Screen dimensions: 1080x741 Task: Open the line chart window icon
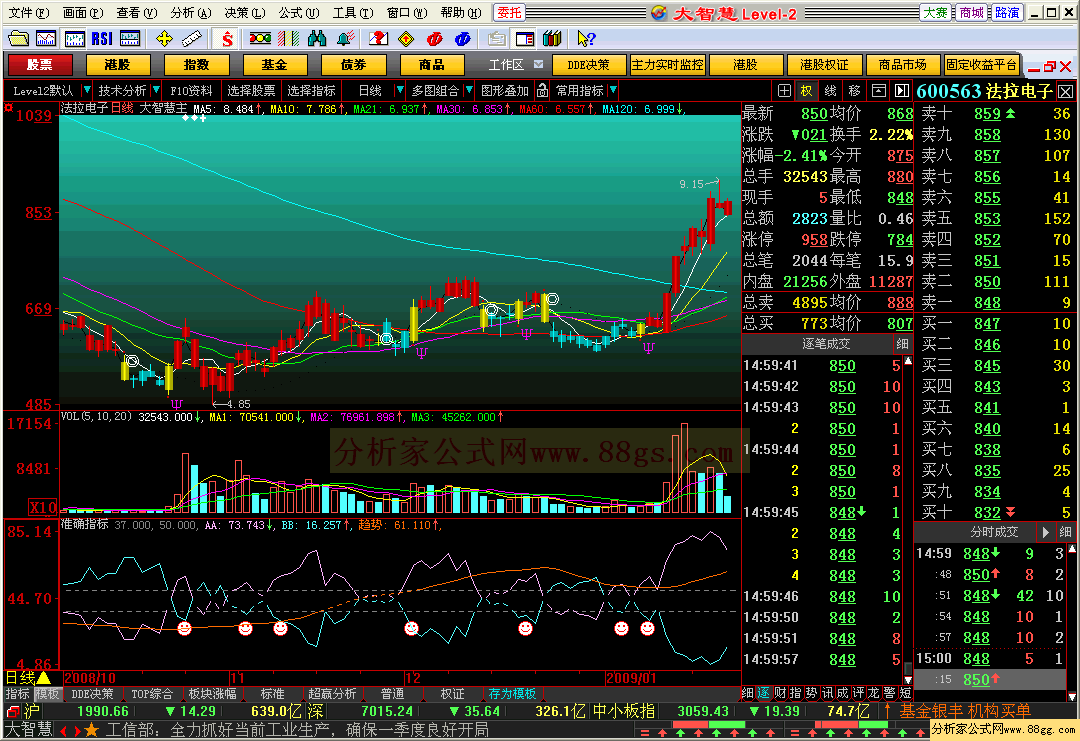tap(46, 39)
